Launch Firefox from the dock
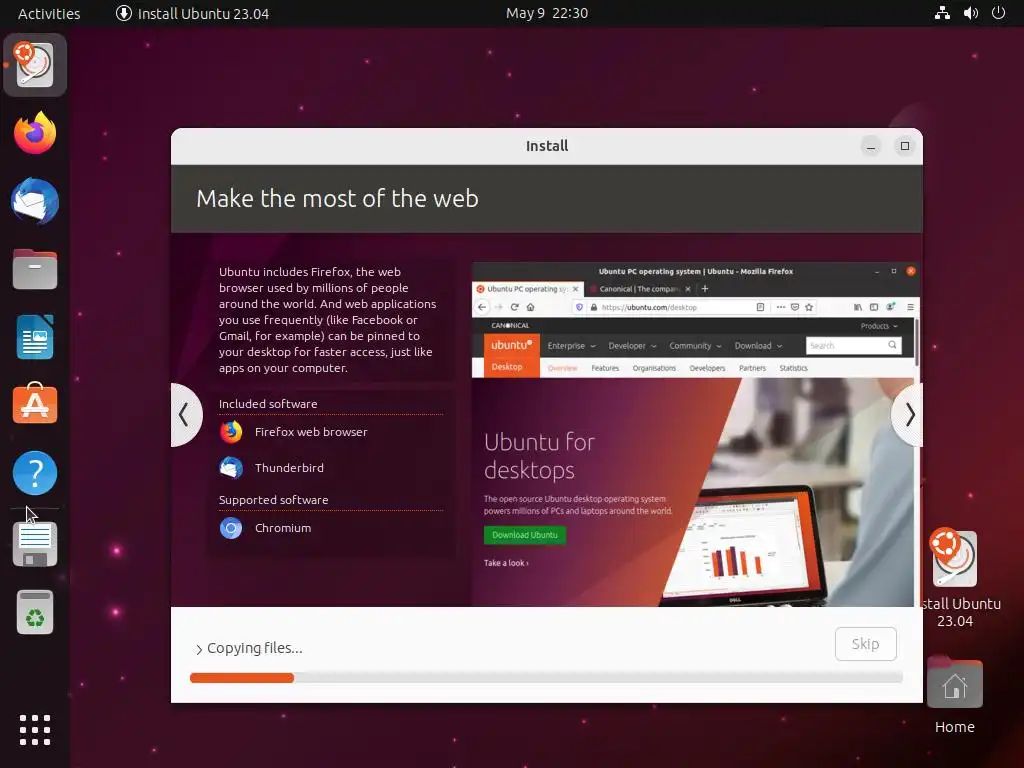The height and width of the screenshot is (768, 1024). pos(35,133)
